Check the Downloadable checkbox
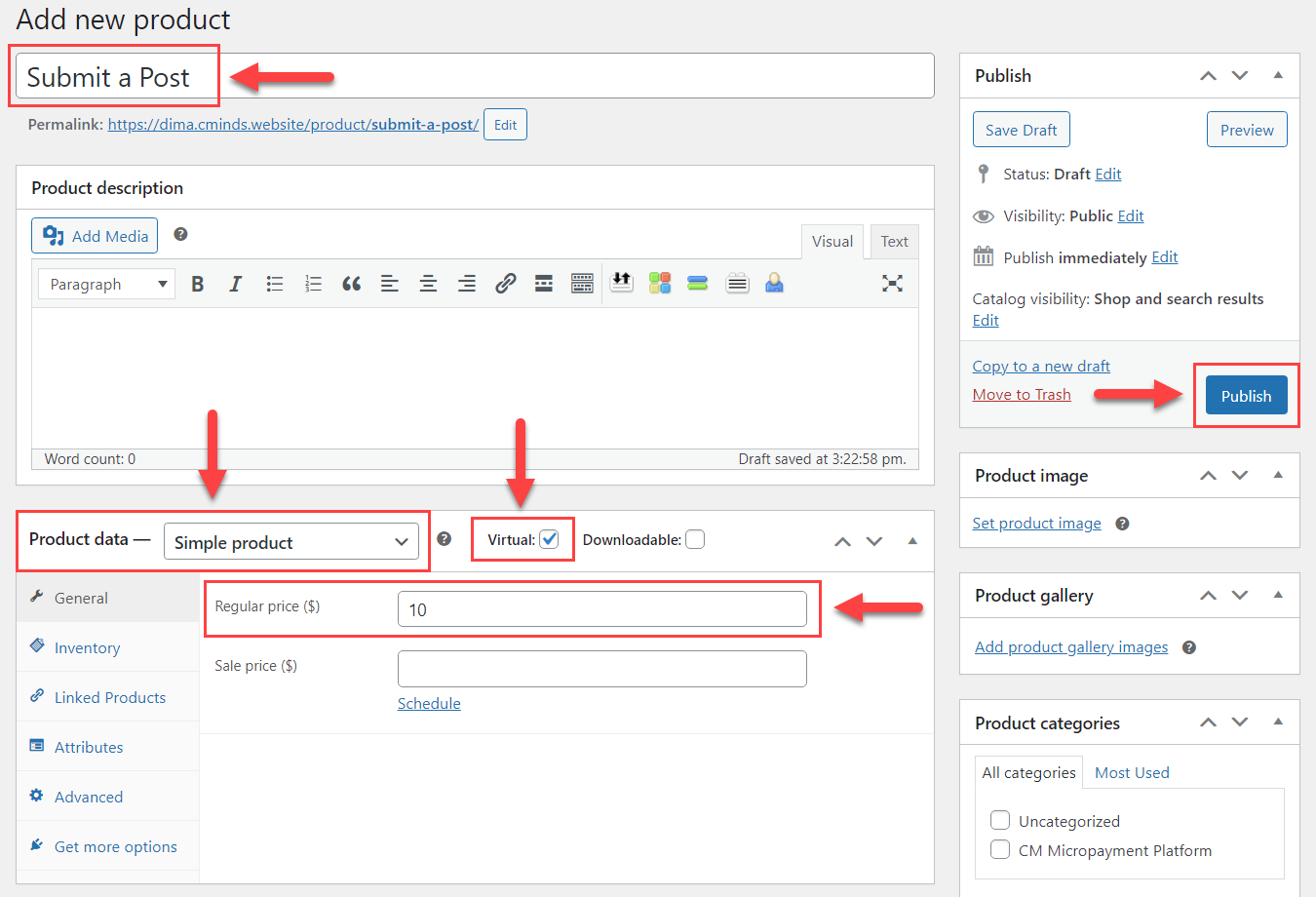 point(695,539)
